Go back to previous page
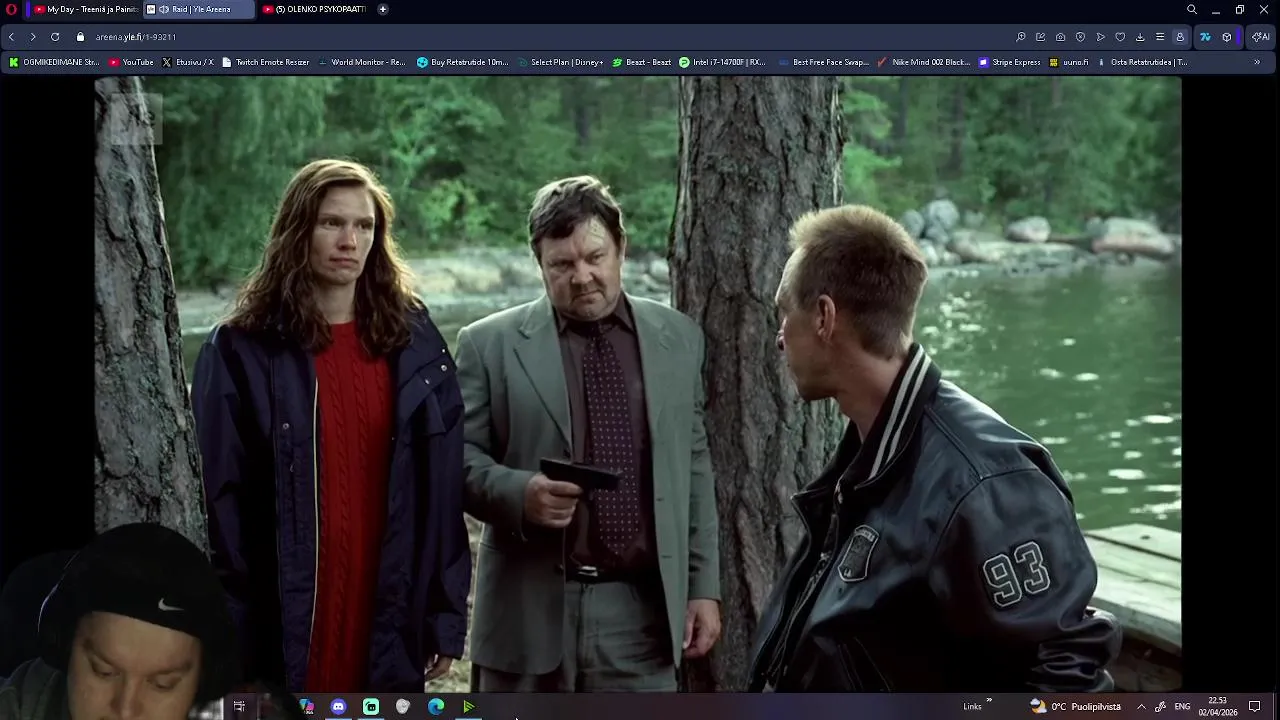This screenshot has height=720, width=1280. pyautogui.click(x=11, y=37)
